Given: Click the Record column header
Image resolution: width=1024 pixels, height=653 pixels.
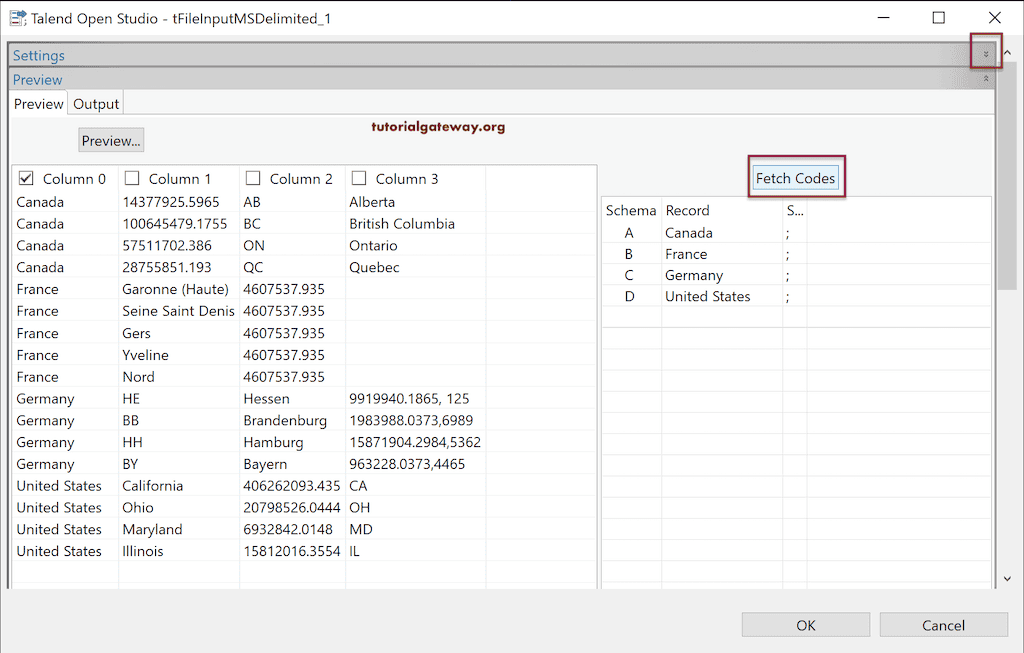Looking at the screenshot, I should 687,210.
